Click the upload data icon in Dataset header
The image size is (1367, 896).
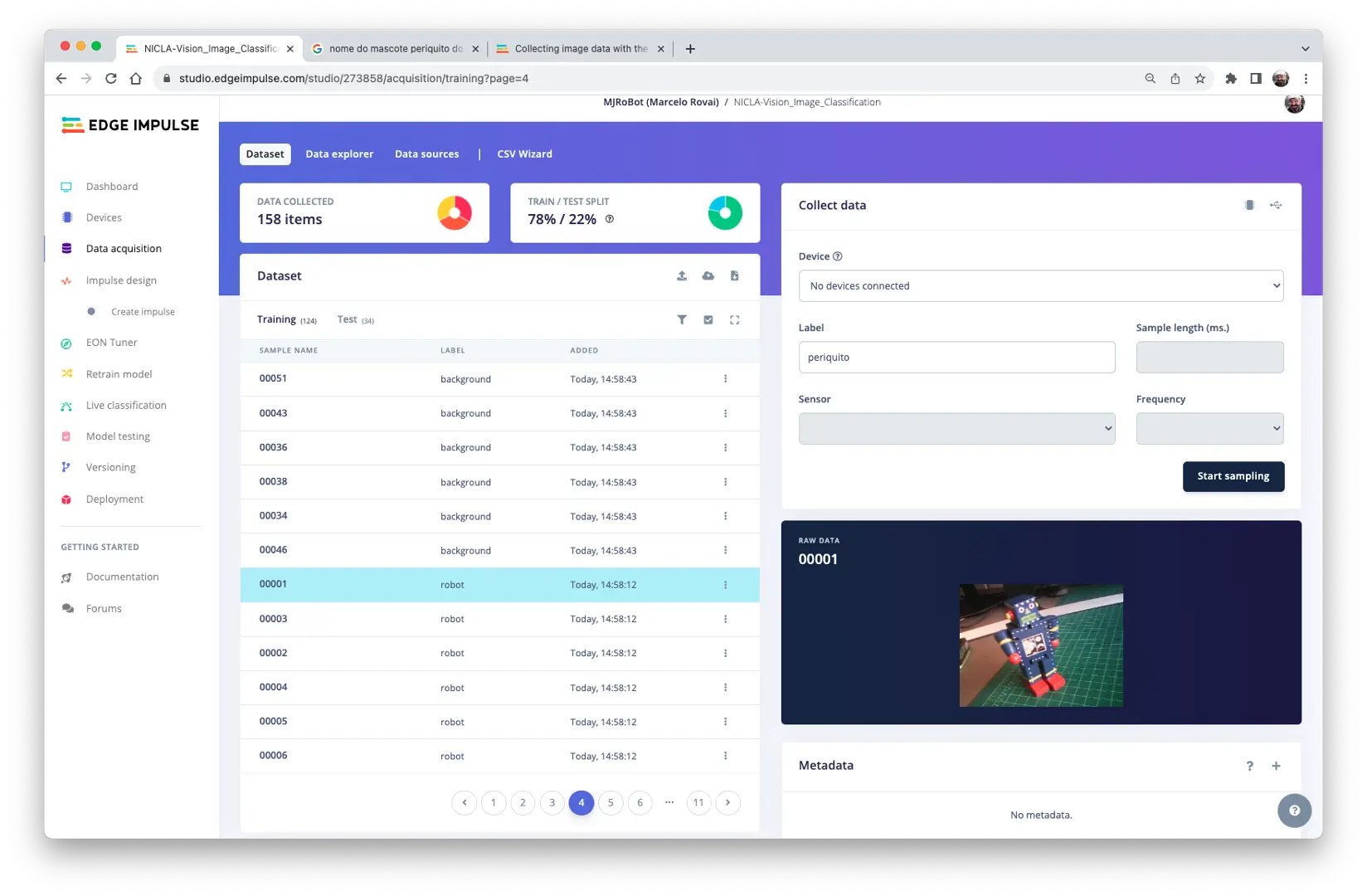pyautogui.click(x=682, y=276)
